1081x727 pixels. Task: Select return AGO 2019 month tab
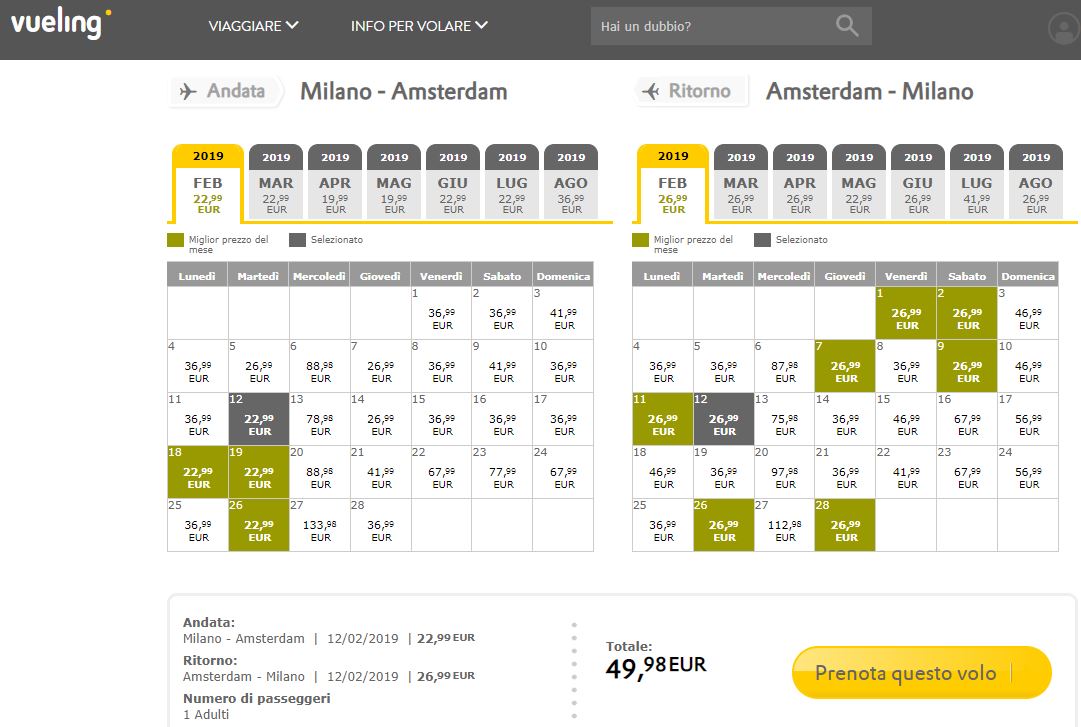tap(1035, 183)
